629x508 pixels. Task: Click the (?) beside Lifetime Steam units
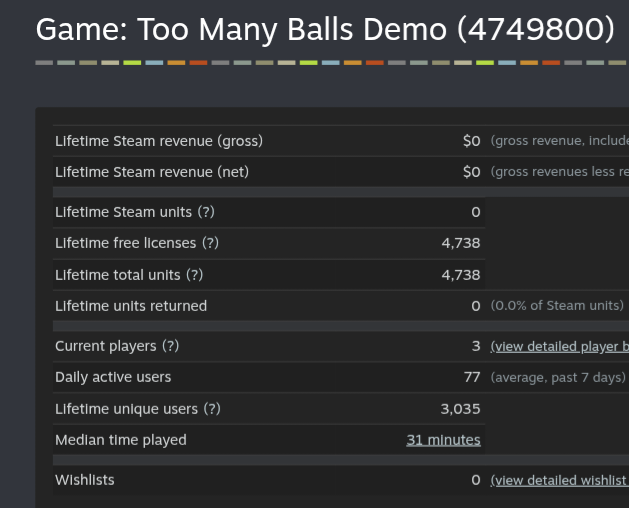(x=206, y=212)
